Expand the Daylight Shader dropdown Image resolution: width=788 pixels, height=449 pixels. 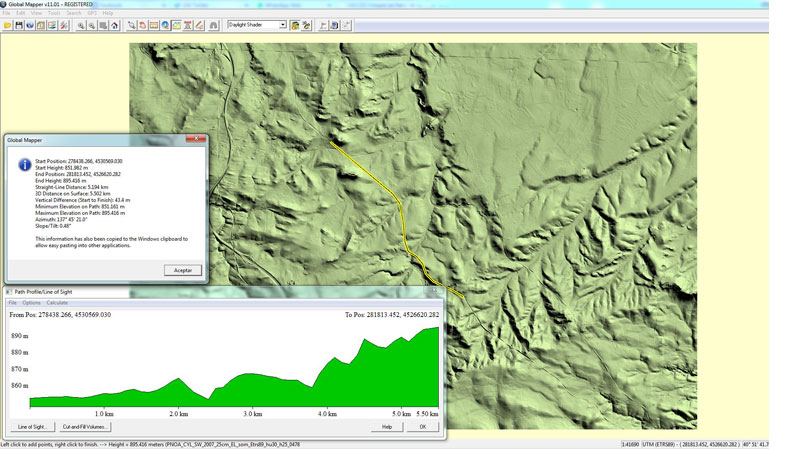pos(282,25)
